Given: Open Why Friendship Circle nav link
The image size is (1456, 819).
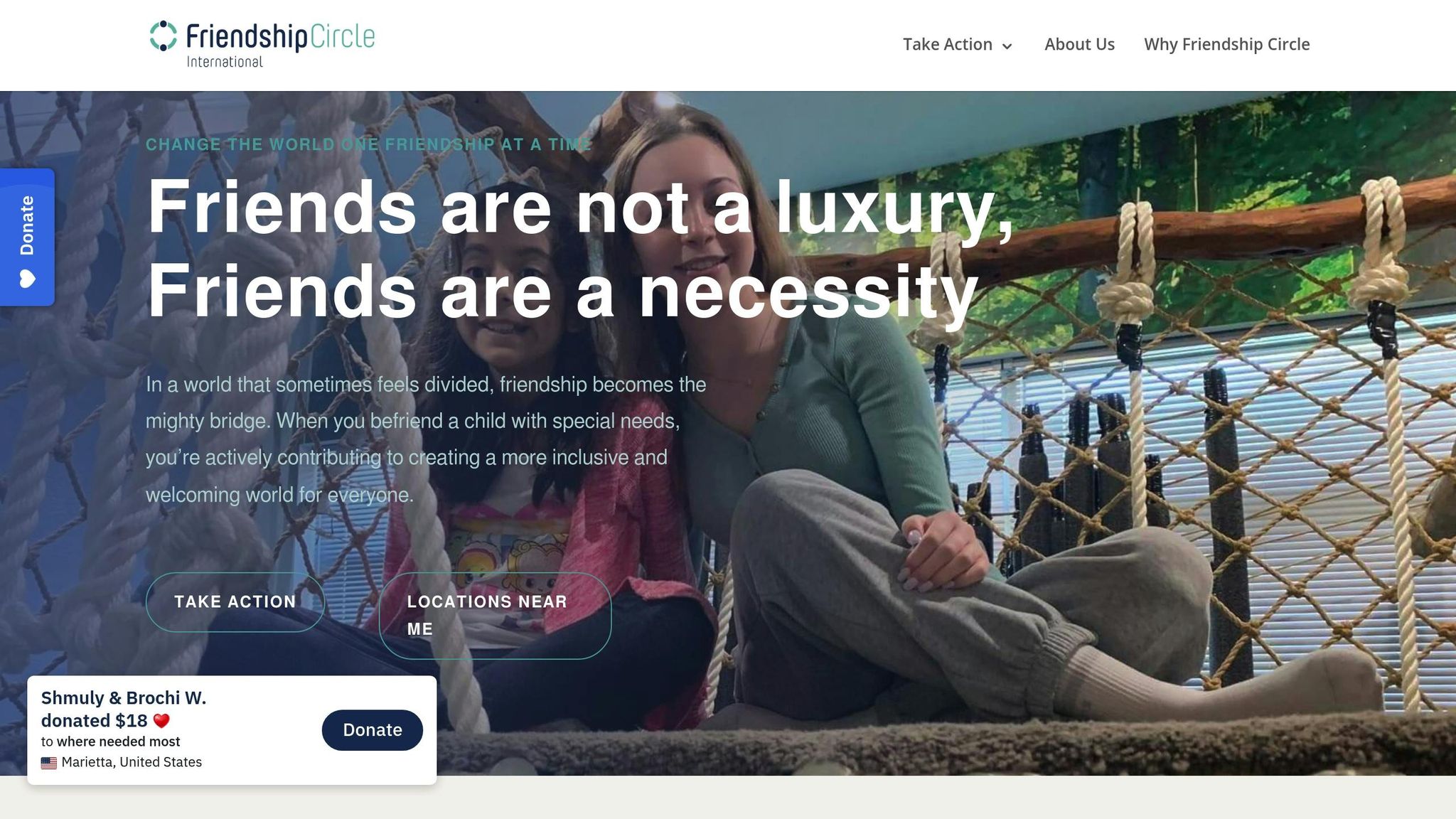Looking at the screenshot, I should 1226,44.
